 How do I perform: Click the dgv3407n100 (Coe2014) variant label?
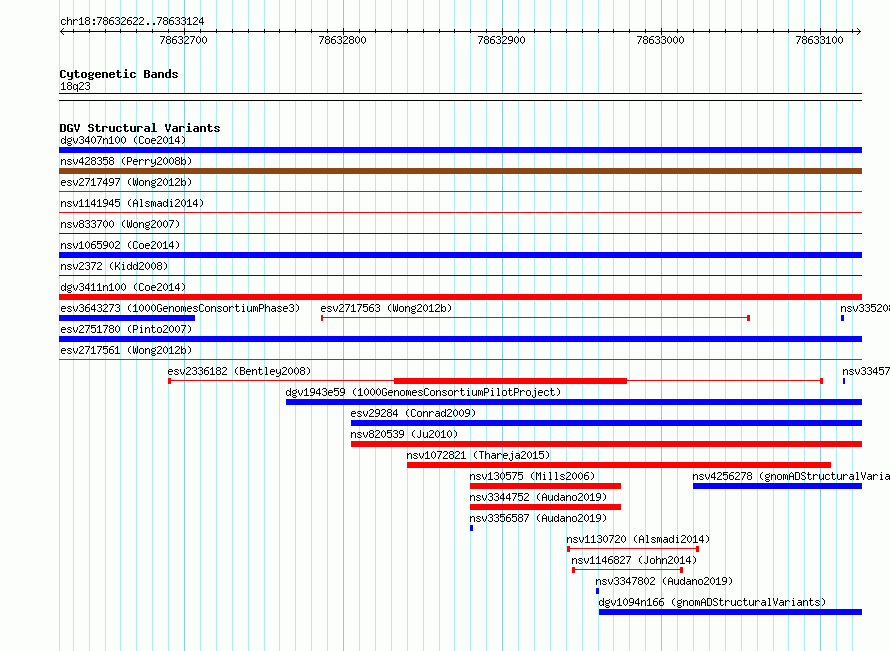click(123, 140)
